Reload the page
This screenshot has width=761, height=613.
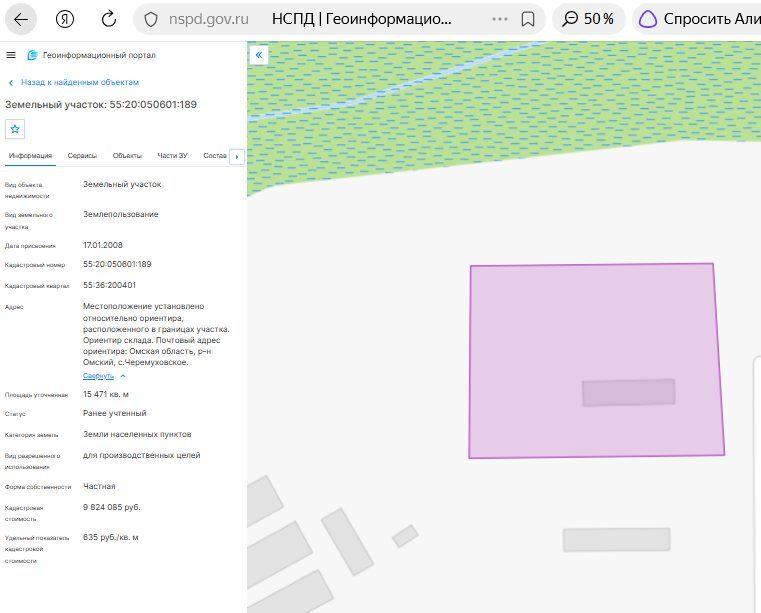(109, 19)
